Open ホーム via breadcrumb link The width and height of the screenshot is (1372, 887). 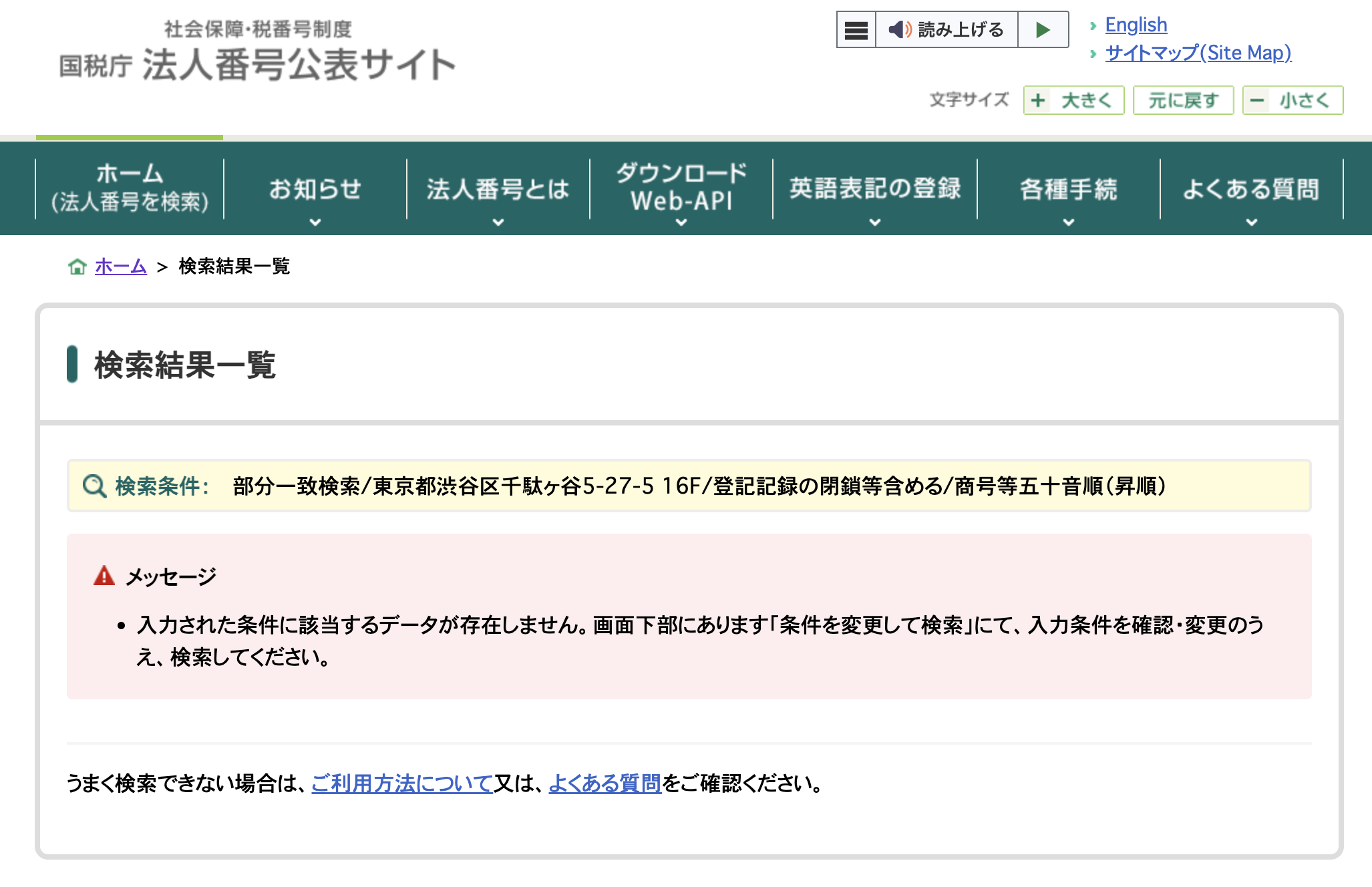coord(120,267)
